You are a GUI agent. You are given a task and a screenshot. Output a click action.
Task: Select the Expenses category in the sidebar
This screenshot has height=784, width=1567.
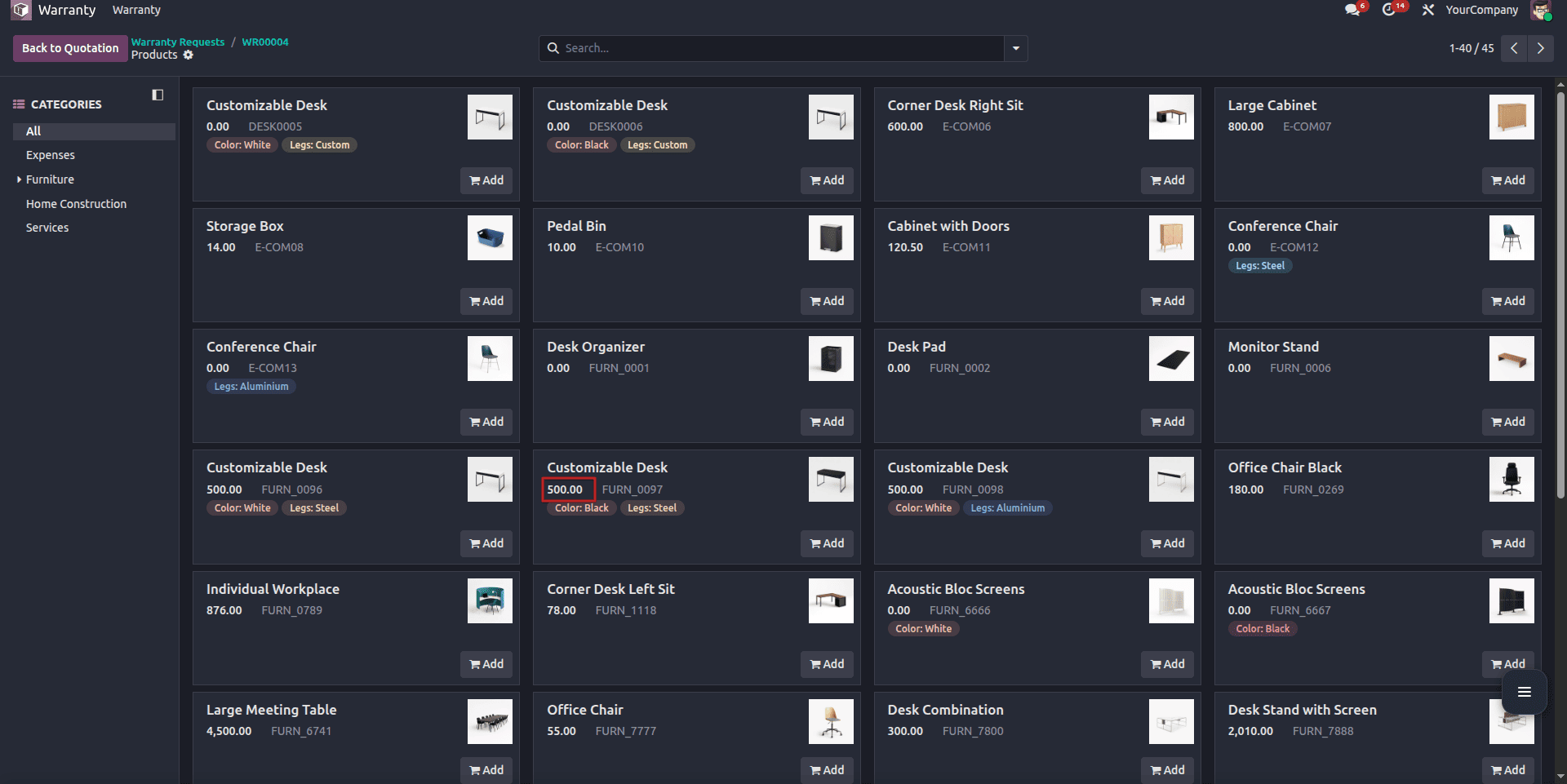coord(50,155)
